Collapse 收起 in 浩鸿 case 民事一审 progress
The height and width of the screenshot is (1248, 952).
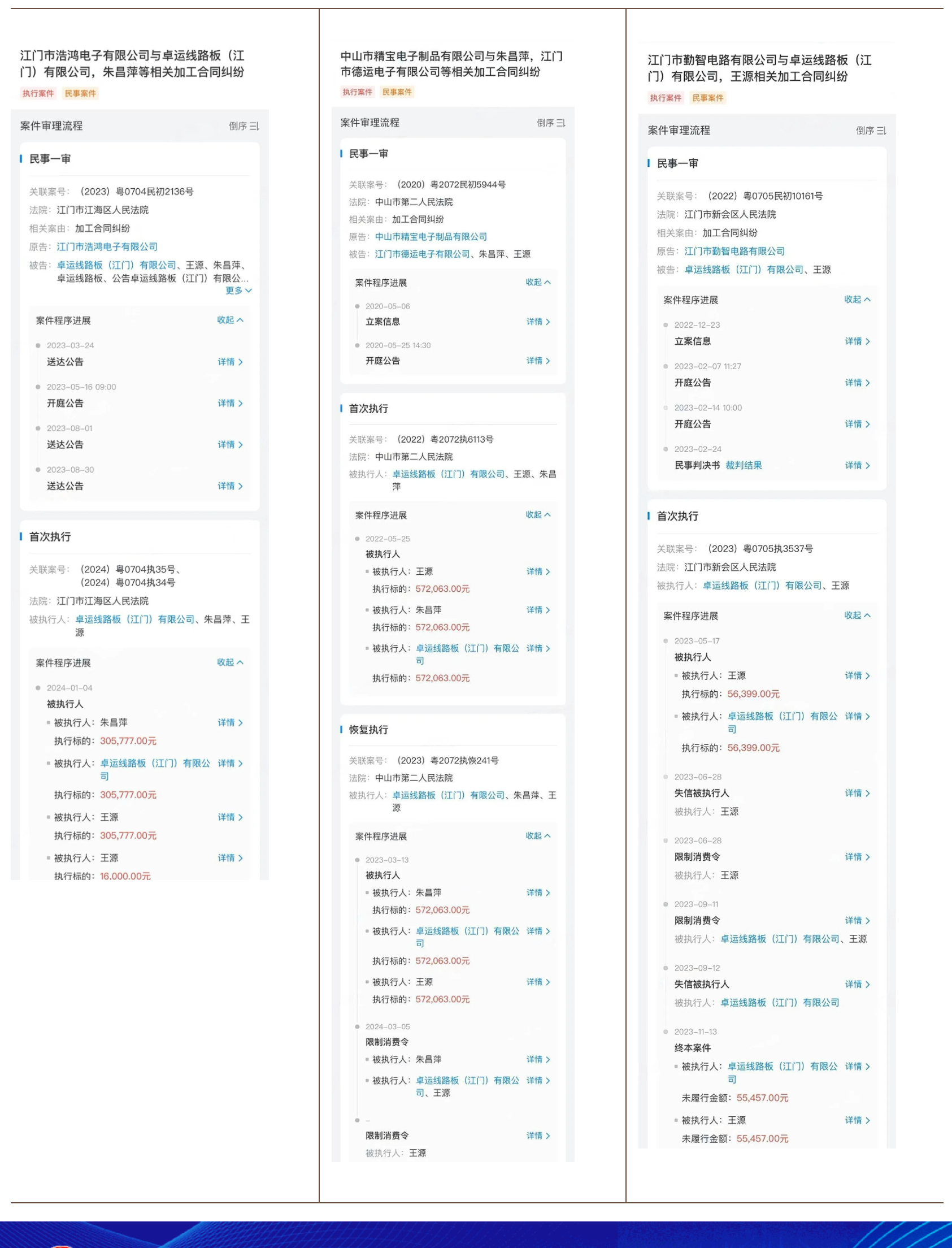230,320
